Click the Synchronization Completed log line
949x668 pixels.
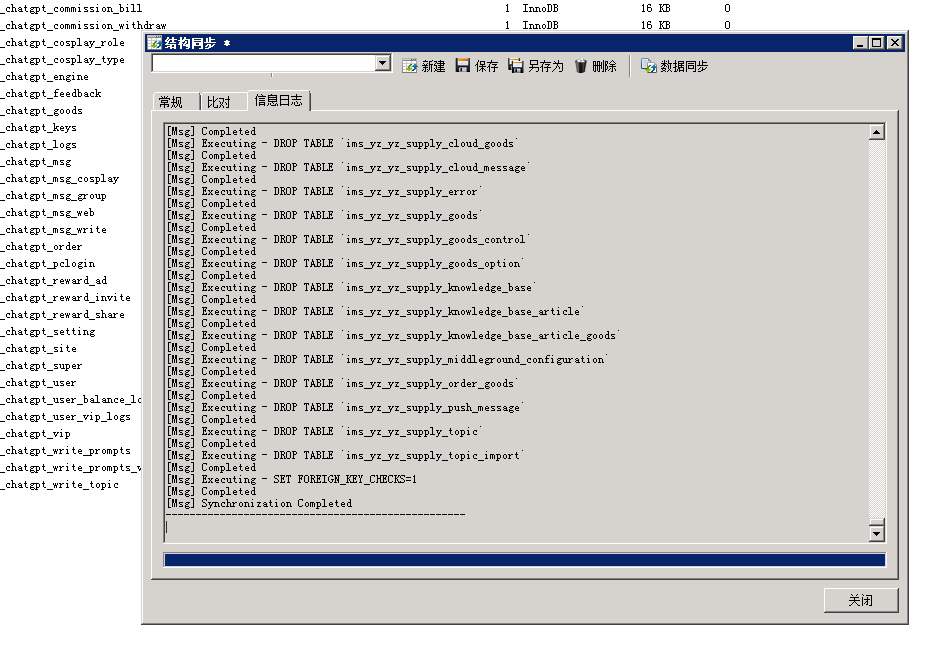tap(276, 503)
